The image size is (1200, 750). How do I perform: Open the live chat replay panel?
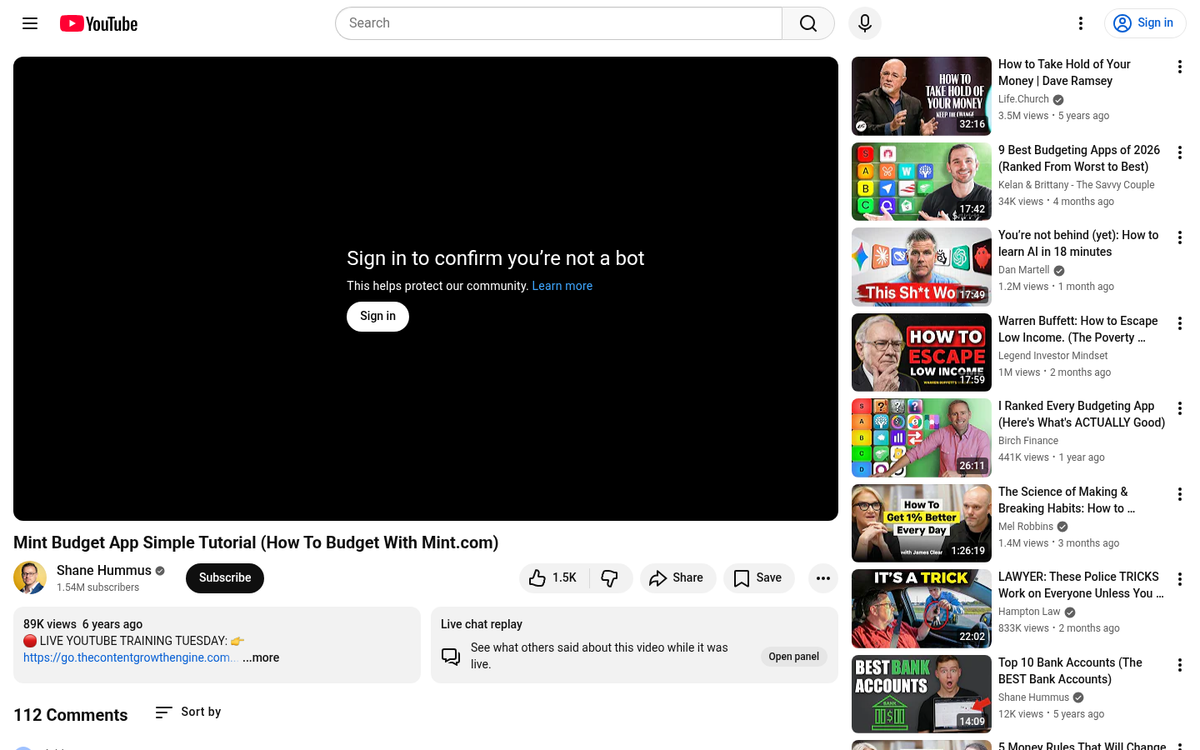click(793, 656)
